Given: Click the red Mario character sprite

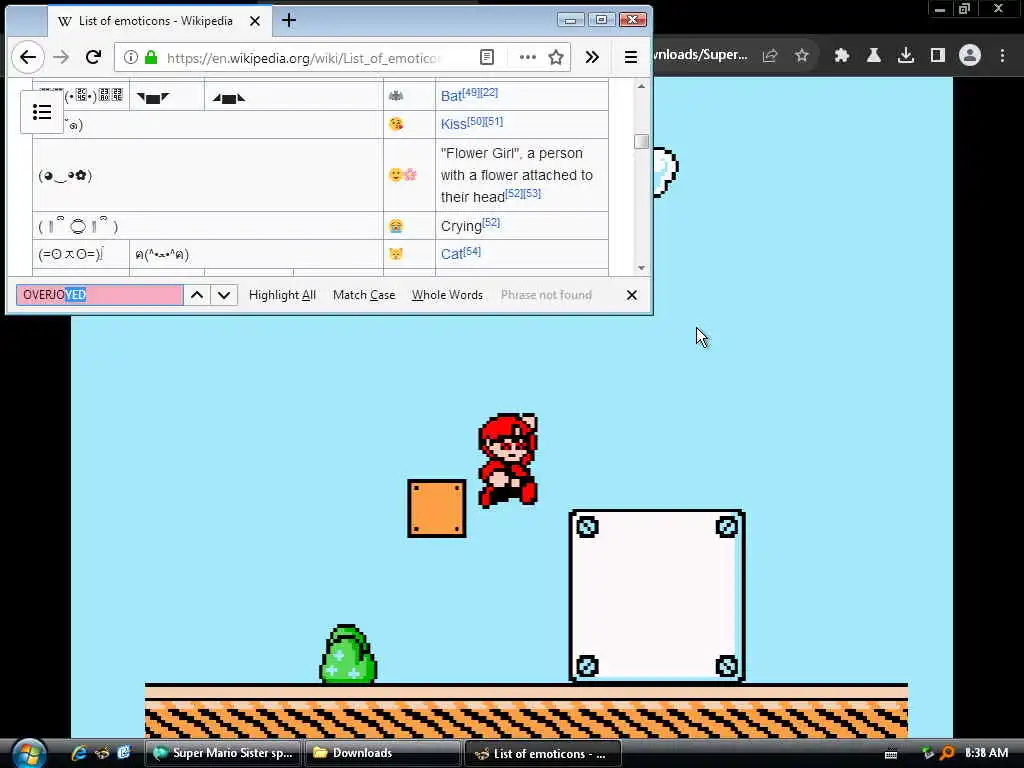Looking at the screenshot, I should [x=508, y=460].
